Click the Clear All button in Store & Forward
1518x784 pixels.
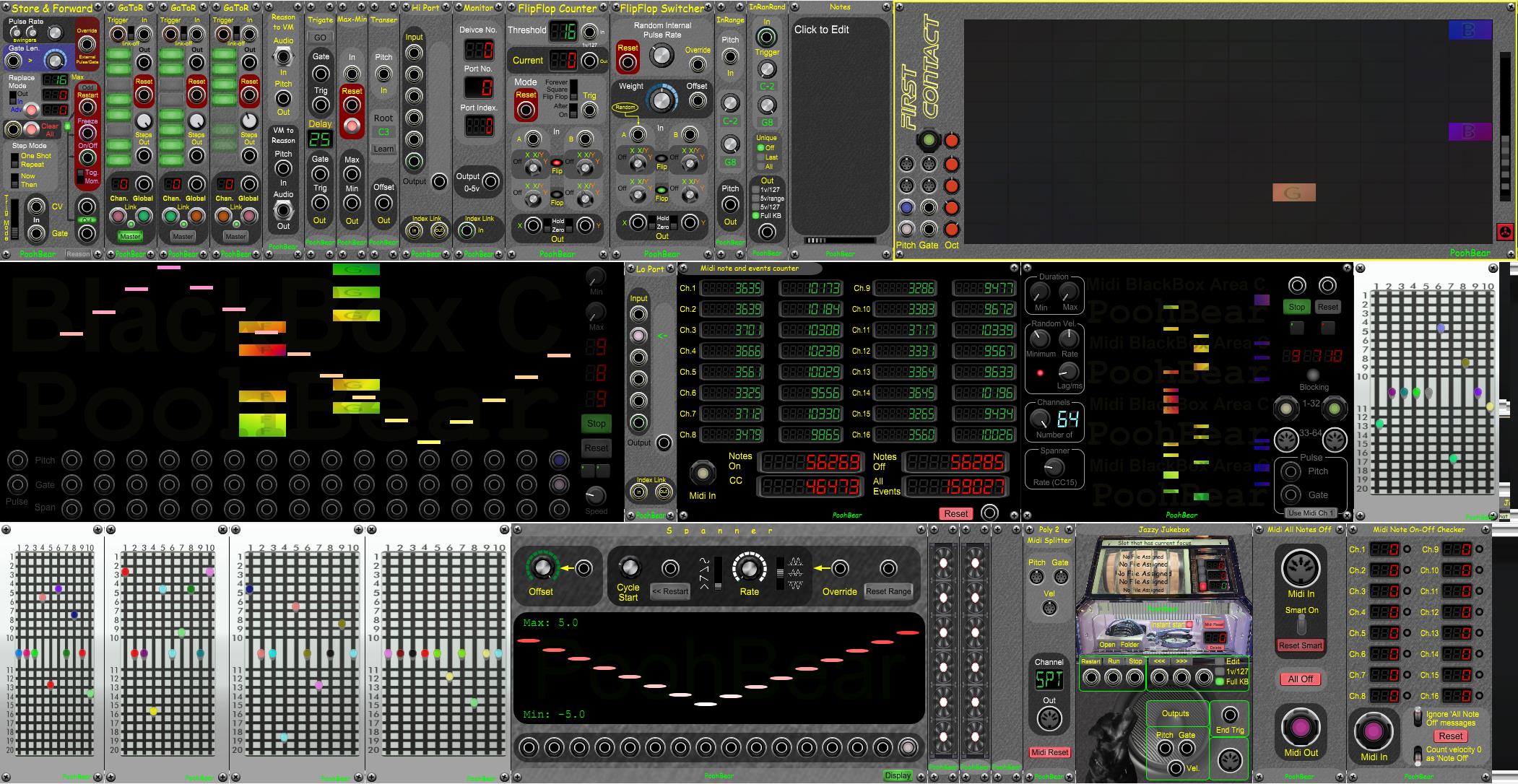[32, 130]
